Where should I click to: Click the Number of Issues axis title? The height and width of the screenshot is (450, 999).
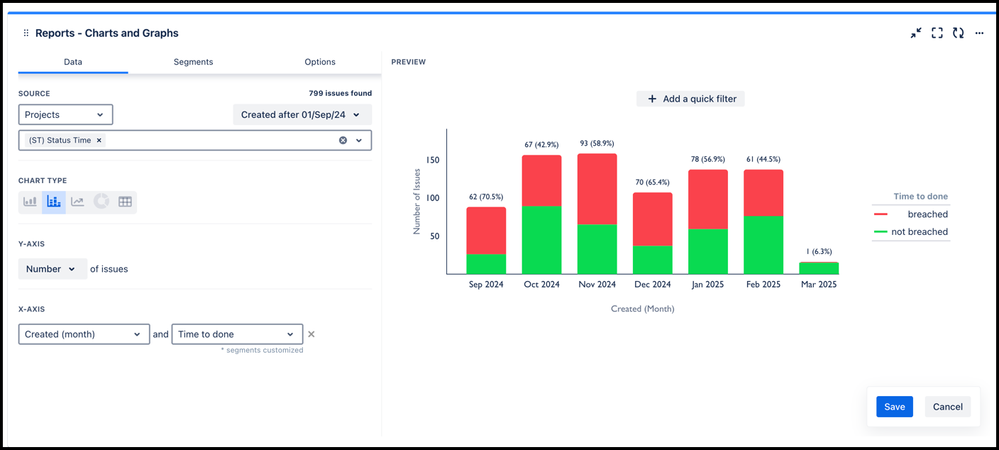point(417,201)
